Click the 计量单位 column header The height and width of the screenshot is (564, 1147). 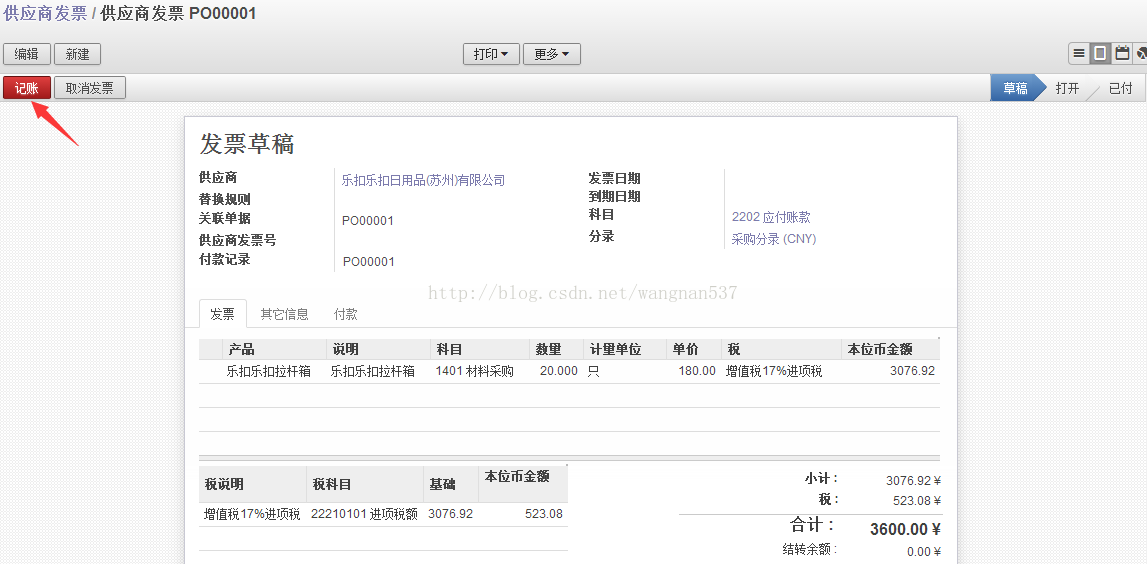click(625, 350)
